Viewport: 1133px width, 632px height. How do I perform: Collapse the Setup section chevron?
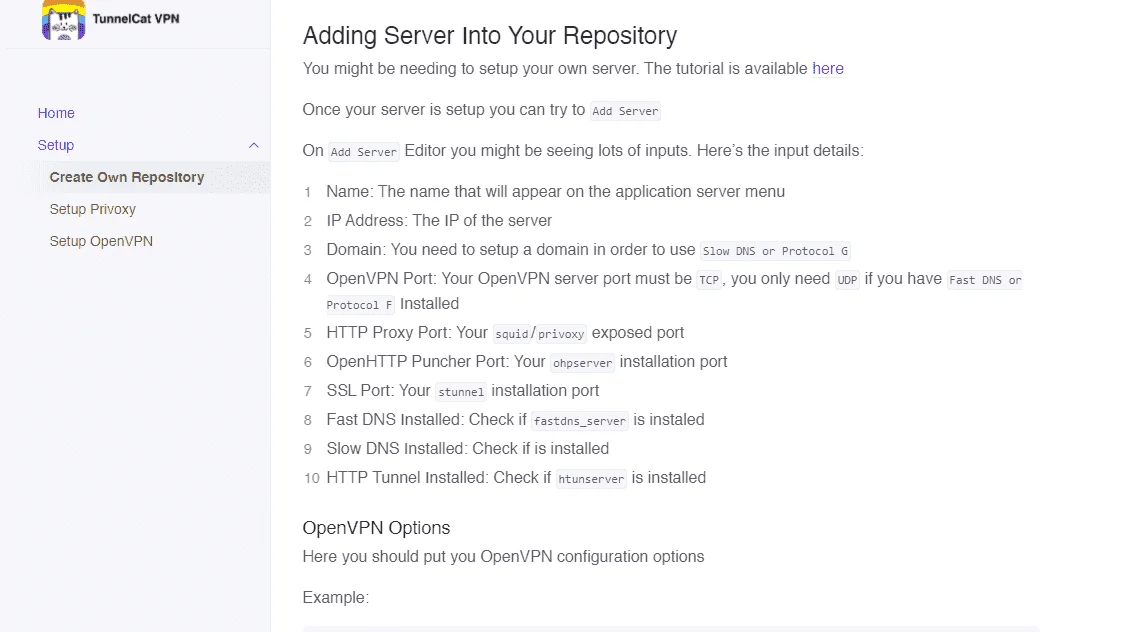pos(254,145)
